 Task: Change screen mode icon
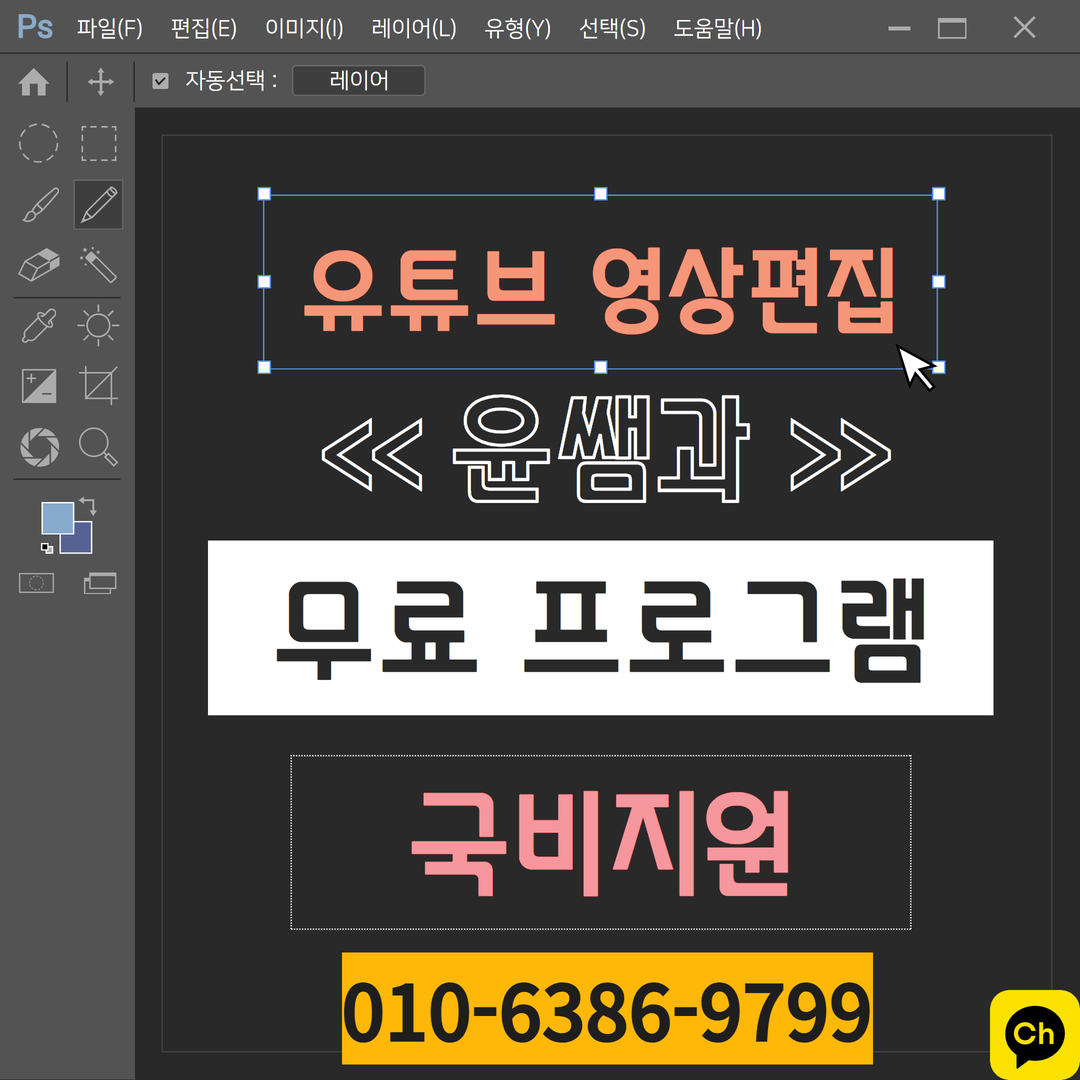[x=100, y=583]
